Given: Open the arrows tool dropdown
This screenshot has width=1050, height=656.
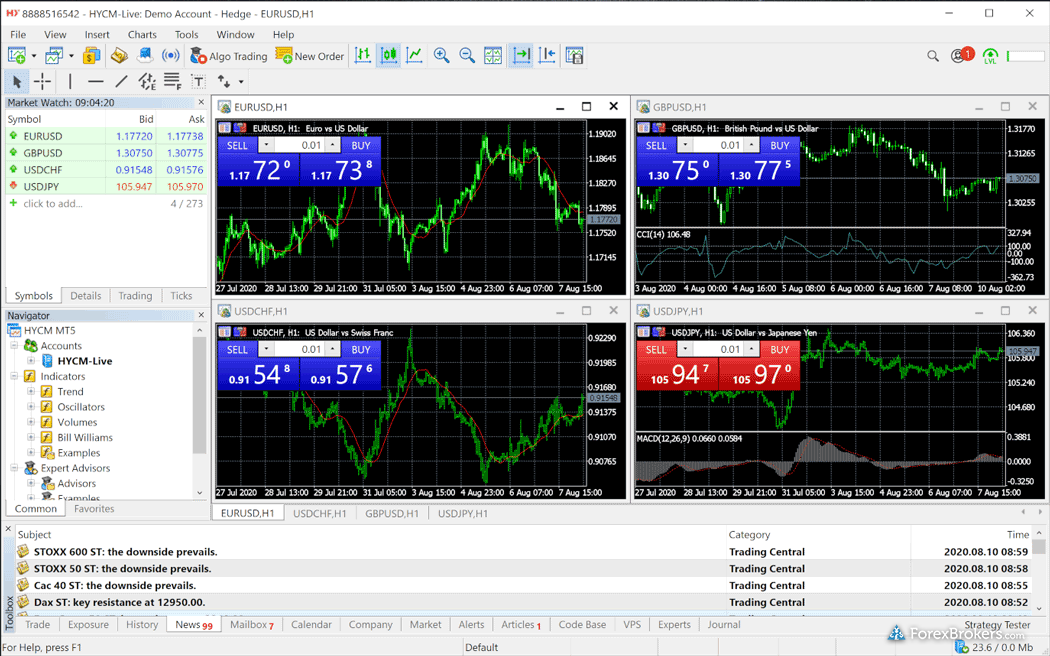Looking at the screenshot, I should 241,82.
